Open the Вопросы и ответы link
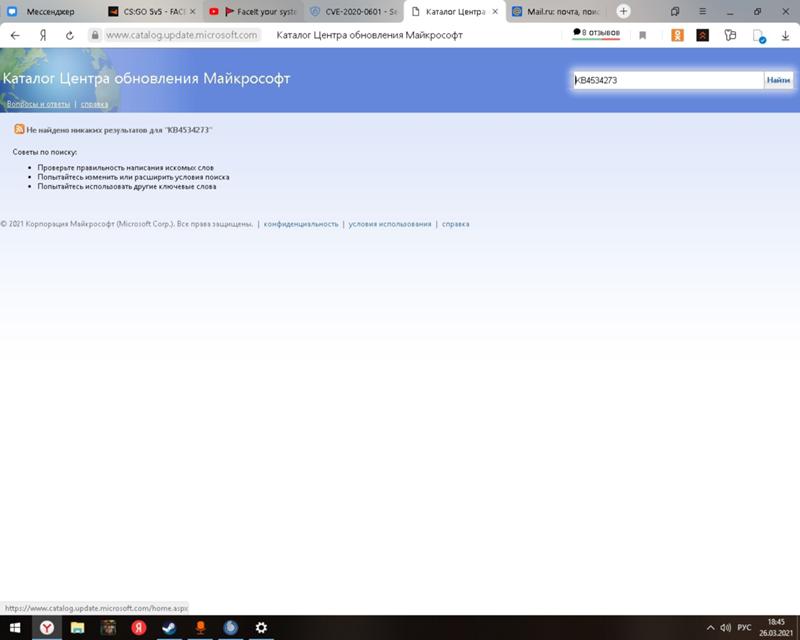This screenshot has height=640, width=800. 38,104
